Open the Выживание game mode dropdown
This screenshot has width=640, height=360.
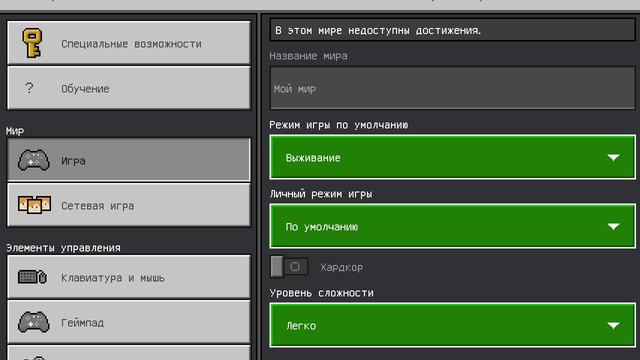(452, 158)
